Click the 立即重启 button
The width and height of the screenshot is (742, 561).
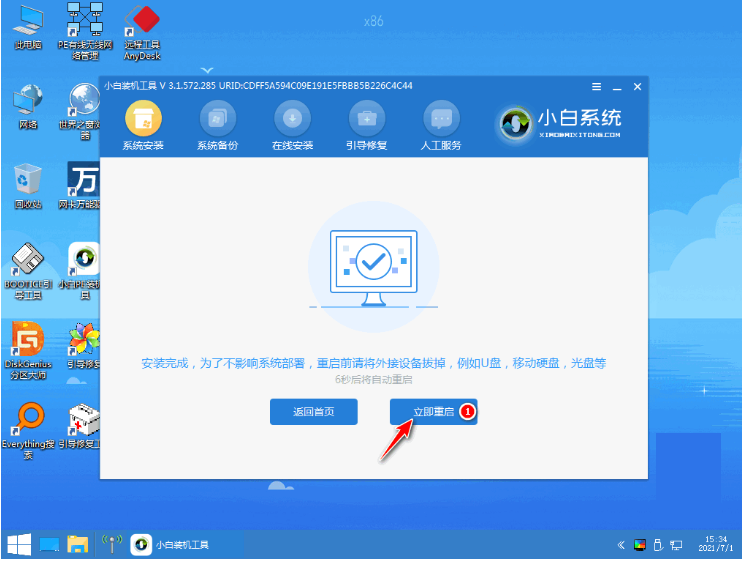coord(433,412)
